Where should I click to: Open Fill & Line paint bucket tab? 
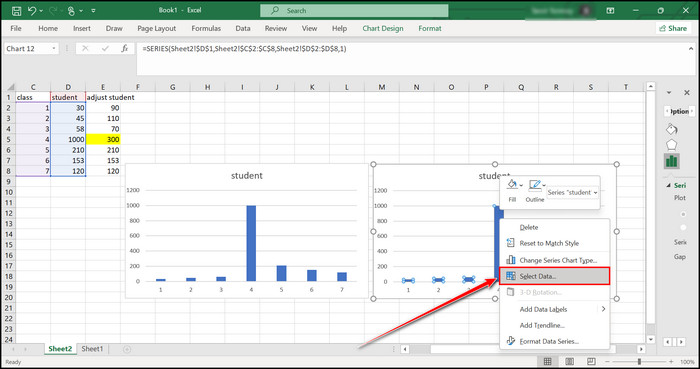pyautogui.click(x=671, y=129)
